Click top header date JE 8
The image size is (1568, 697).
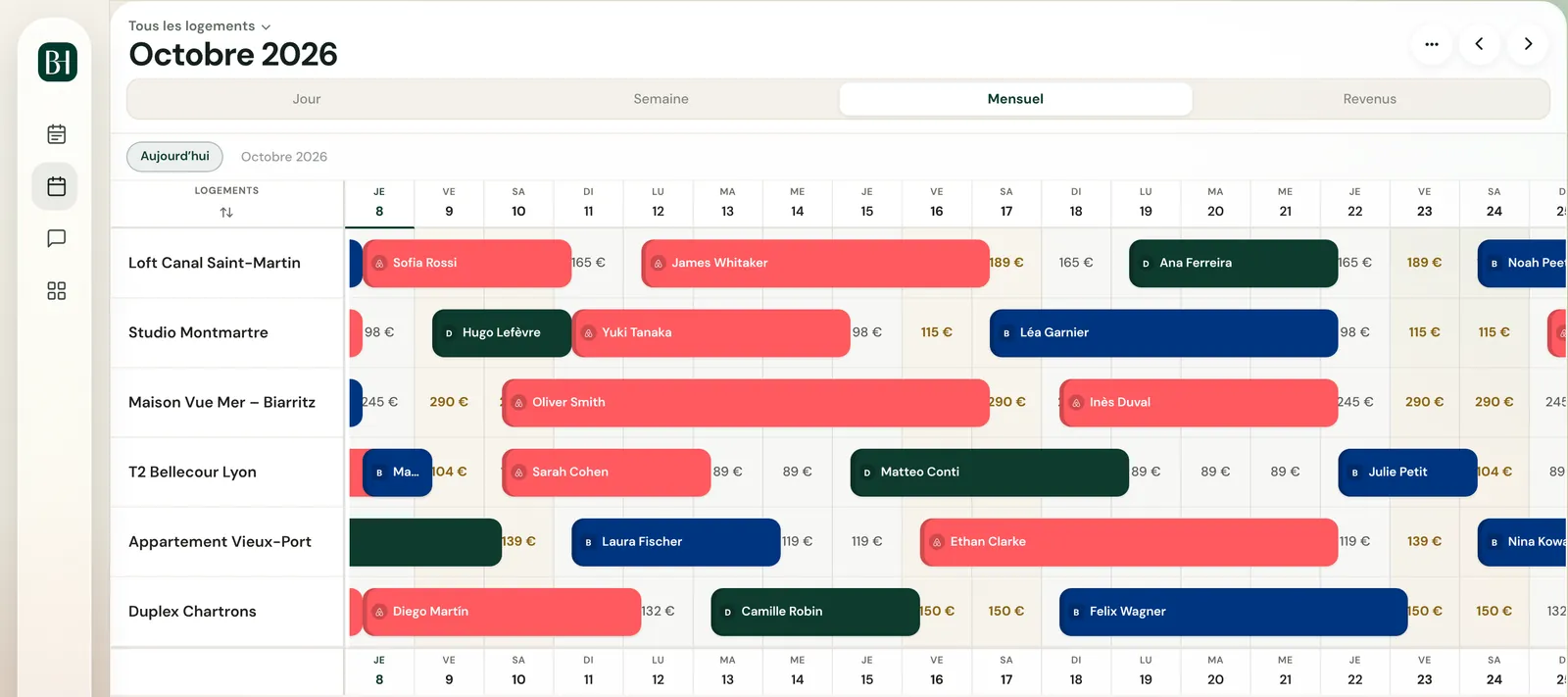click(379, 203)
